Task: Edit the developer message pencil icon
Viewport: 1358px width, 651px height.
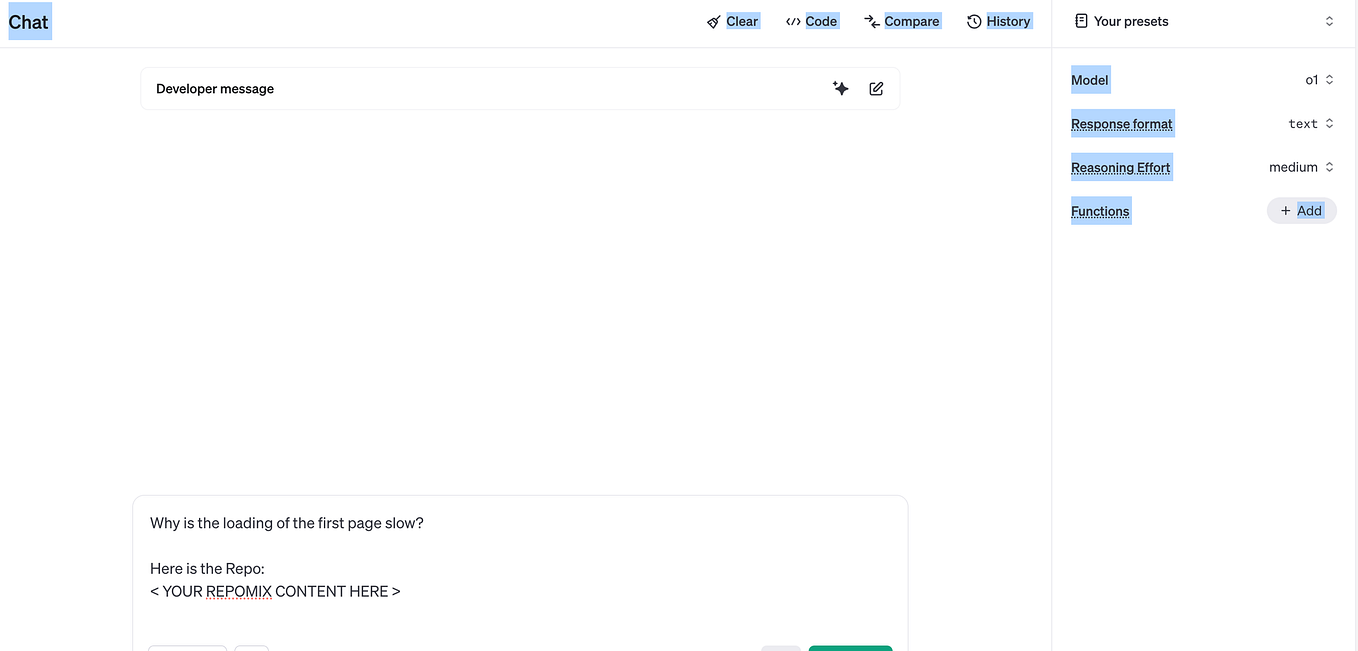Action: click(876, 88)
